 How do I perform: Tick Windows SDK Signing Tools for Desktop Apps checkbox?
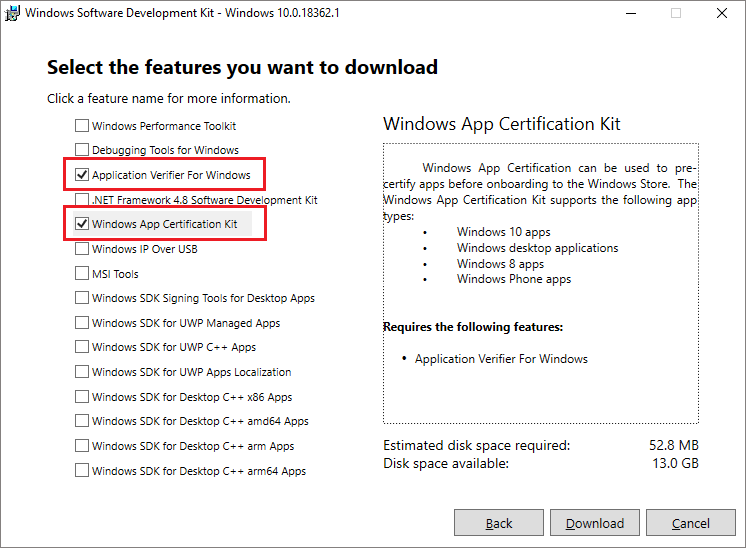pyautogui.click(x=82, y=298)
